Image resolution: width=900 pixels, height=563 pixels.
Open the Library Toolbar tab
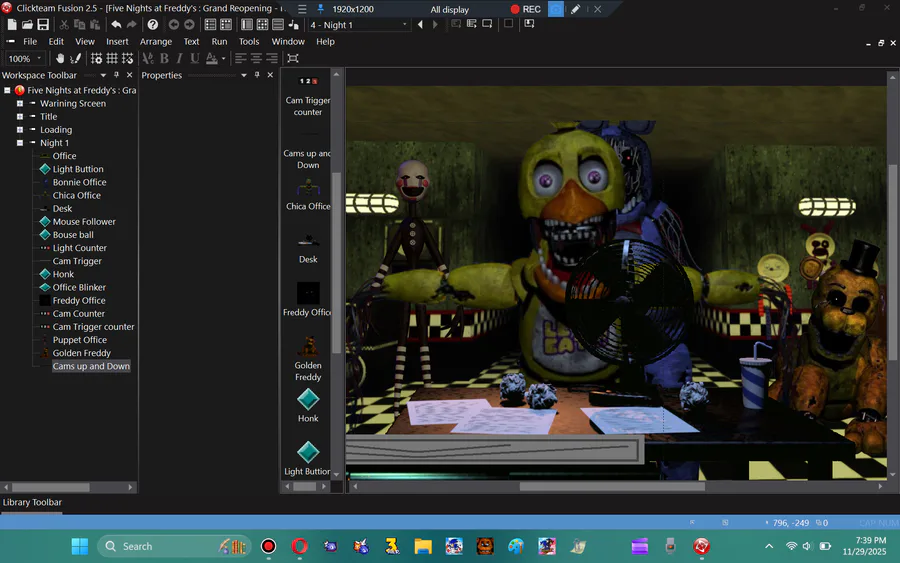[x=32, y=502]
